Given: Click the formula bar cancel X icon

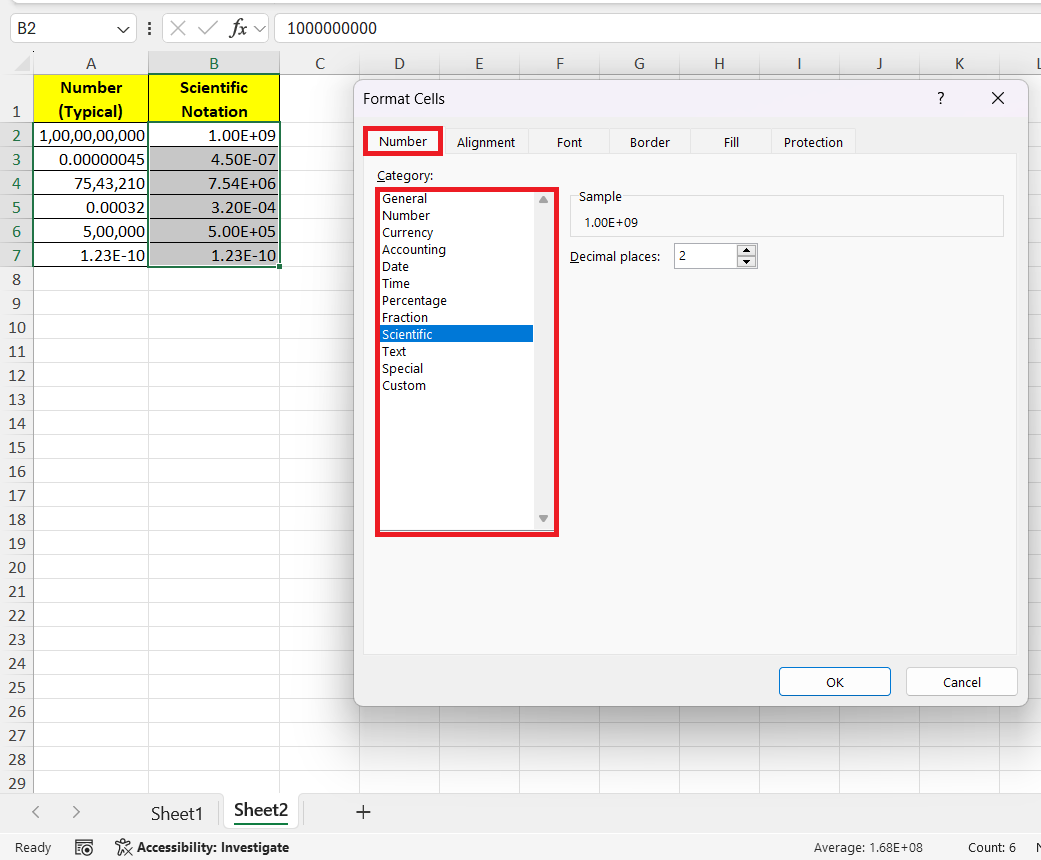Looking at the screenshot, I should 178,28.
